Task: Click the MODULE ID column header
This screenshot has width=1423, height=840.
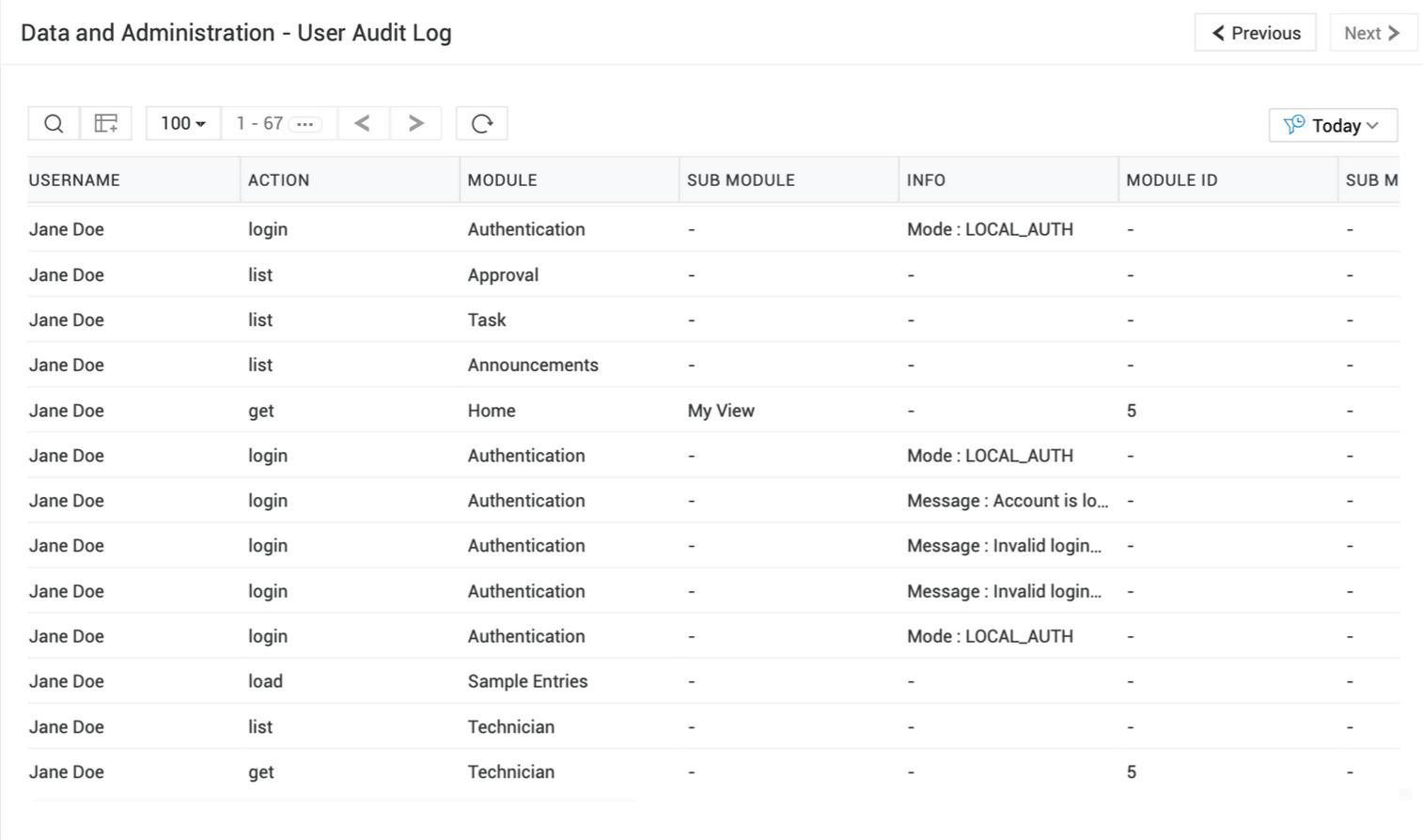Action: 1171,180
